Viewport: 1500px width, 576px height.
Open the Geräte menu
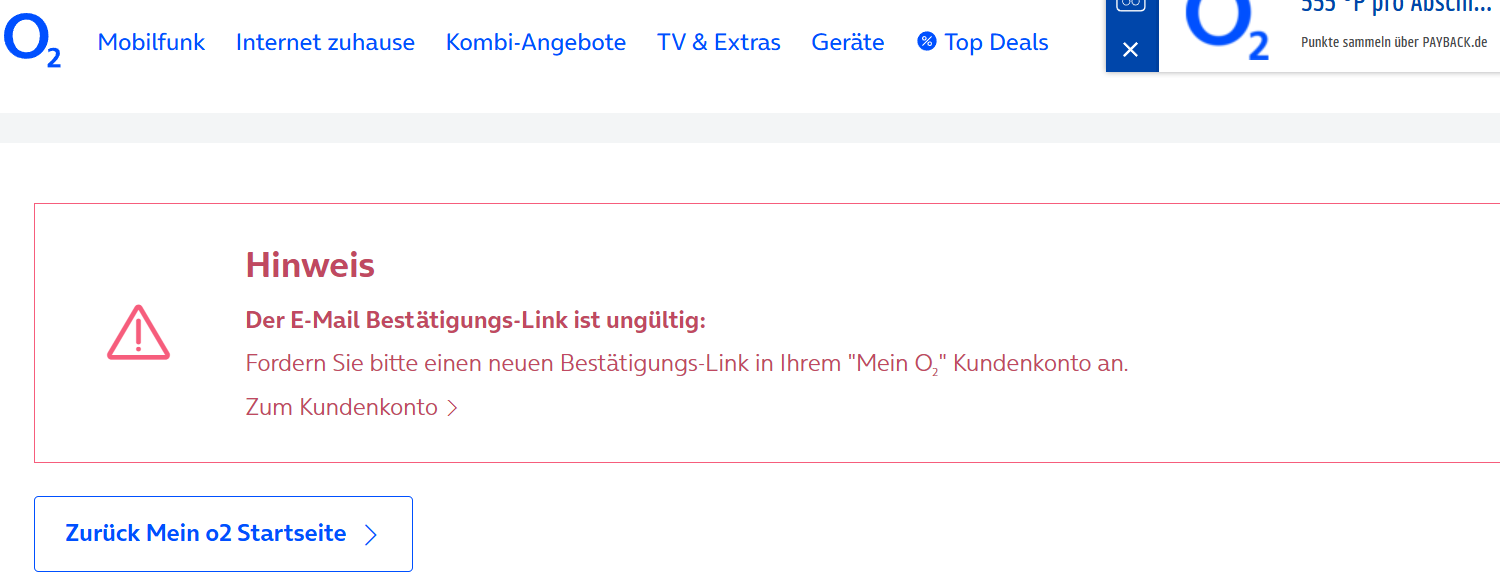point(848,42)
